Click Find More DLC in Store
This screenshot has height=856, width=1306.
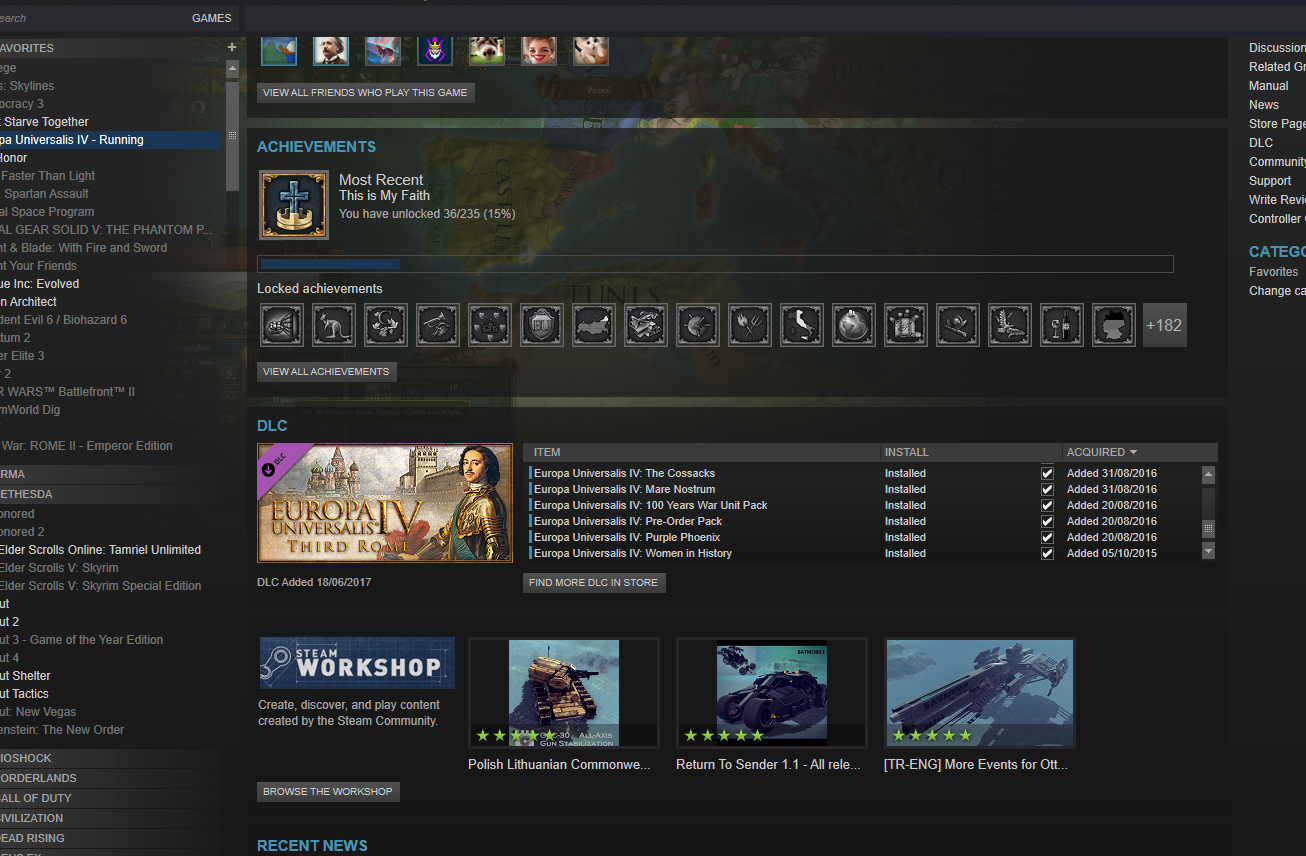(x=594, y=583)
